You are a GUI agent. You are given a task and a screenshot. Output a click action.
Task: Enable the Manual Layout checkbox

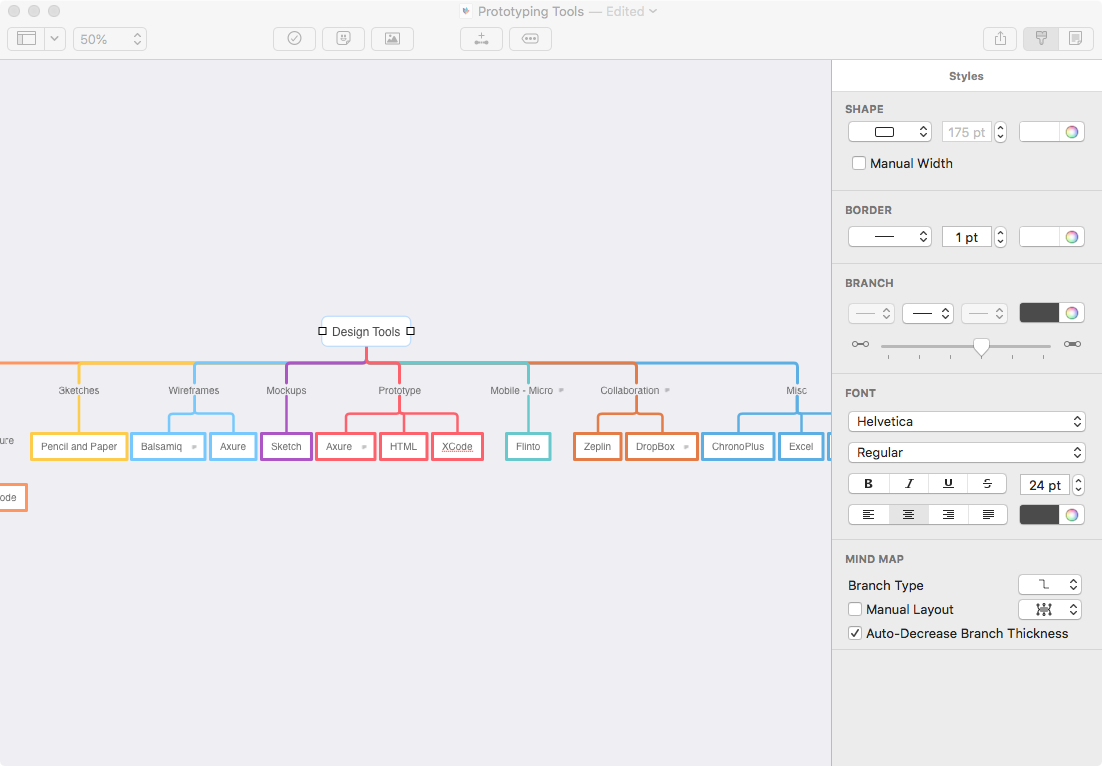855,609
